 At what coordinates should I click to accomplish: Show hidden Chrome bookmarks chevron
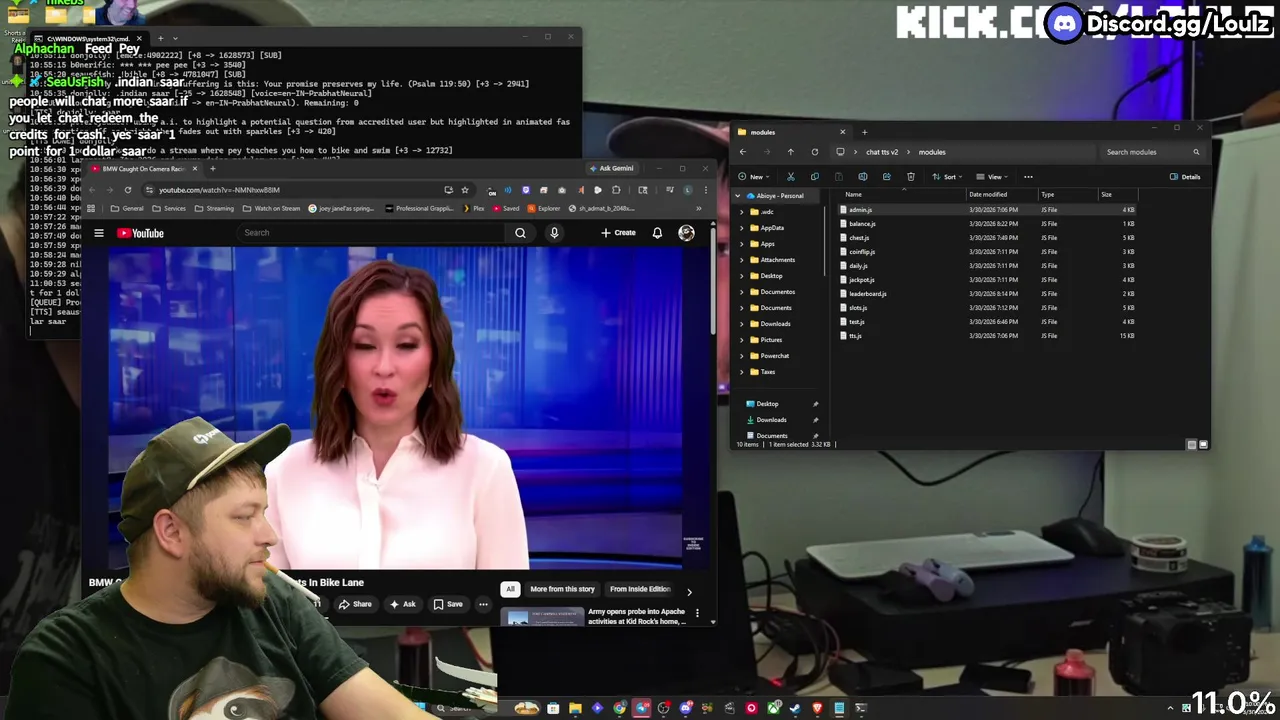point(698,208)
